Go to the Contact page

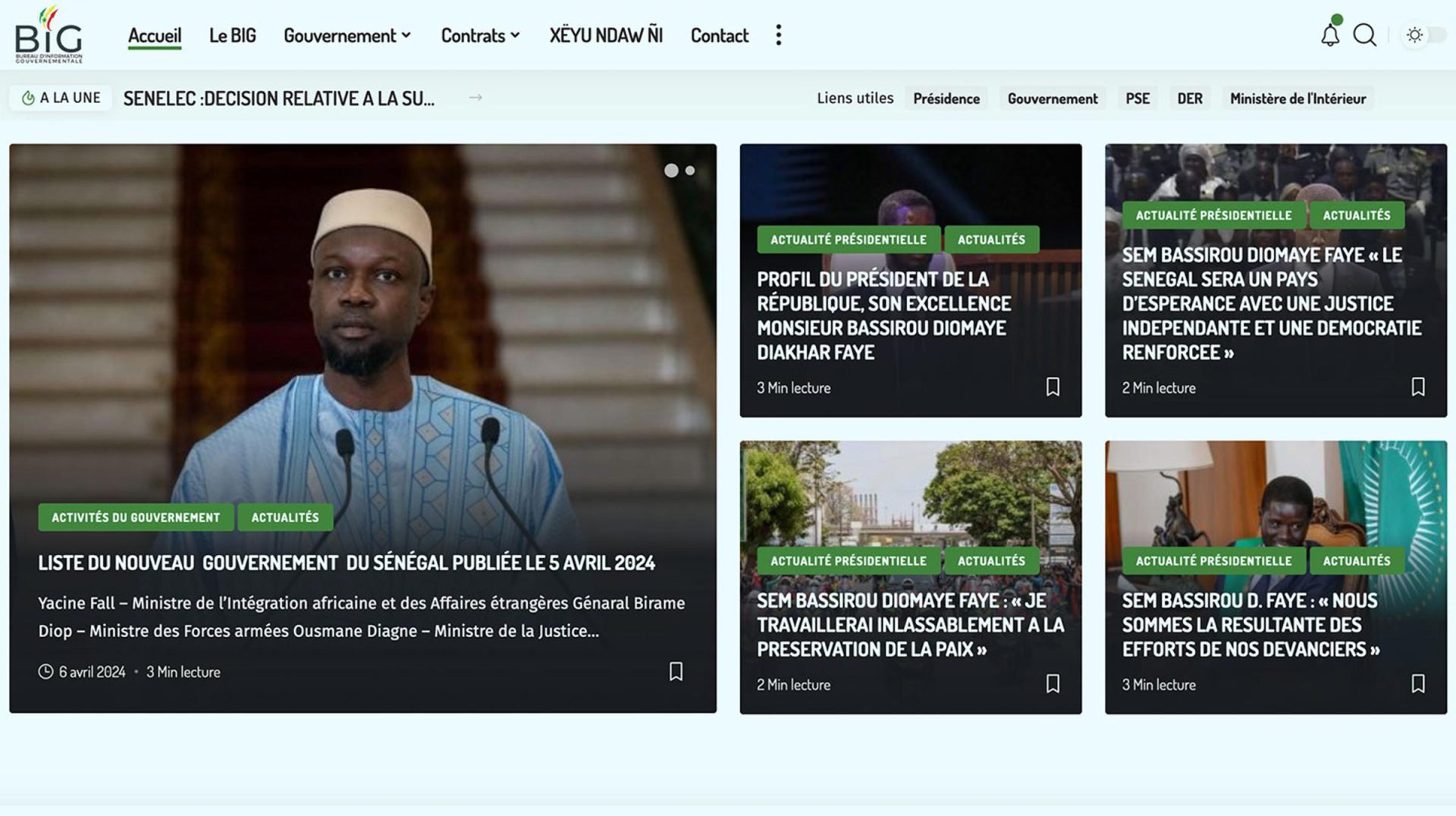[x=719, y=36]
